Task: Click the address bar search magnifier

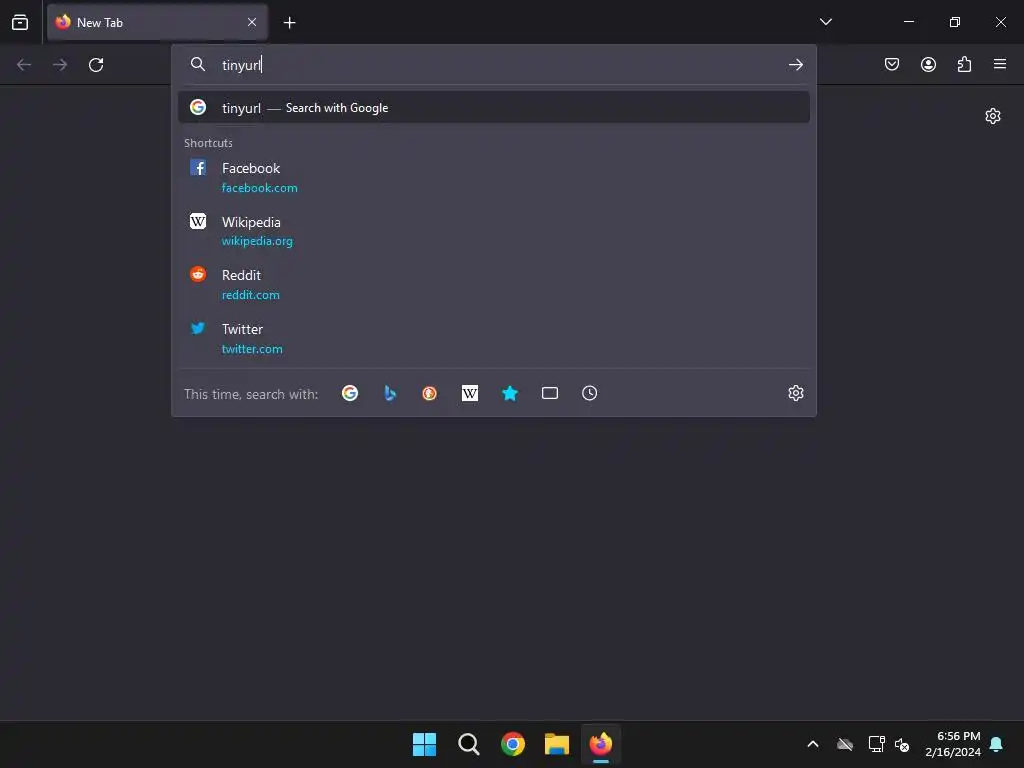Action: [x=198, y=64]
